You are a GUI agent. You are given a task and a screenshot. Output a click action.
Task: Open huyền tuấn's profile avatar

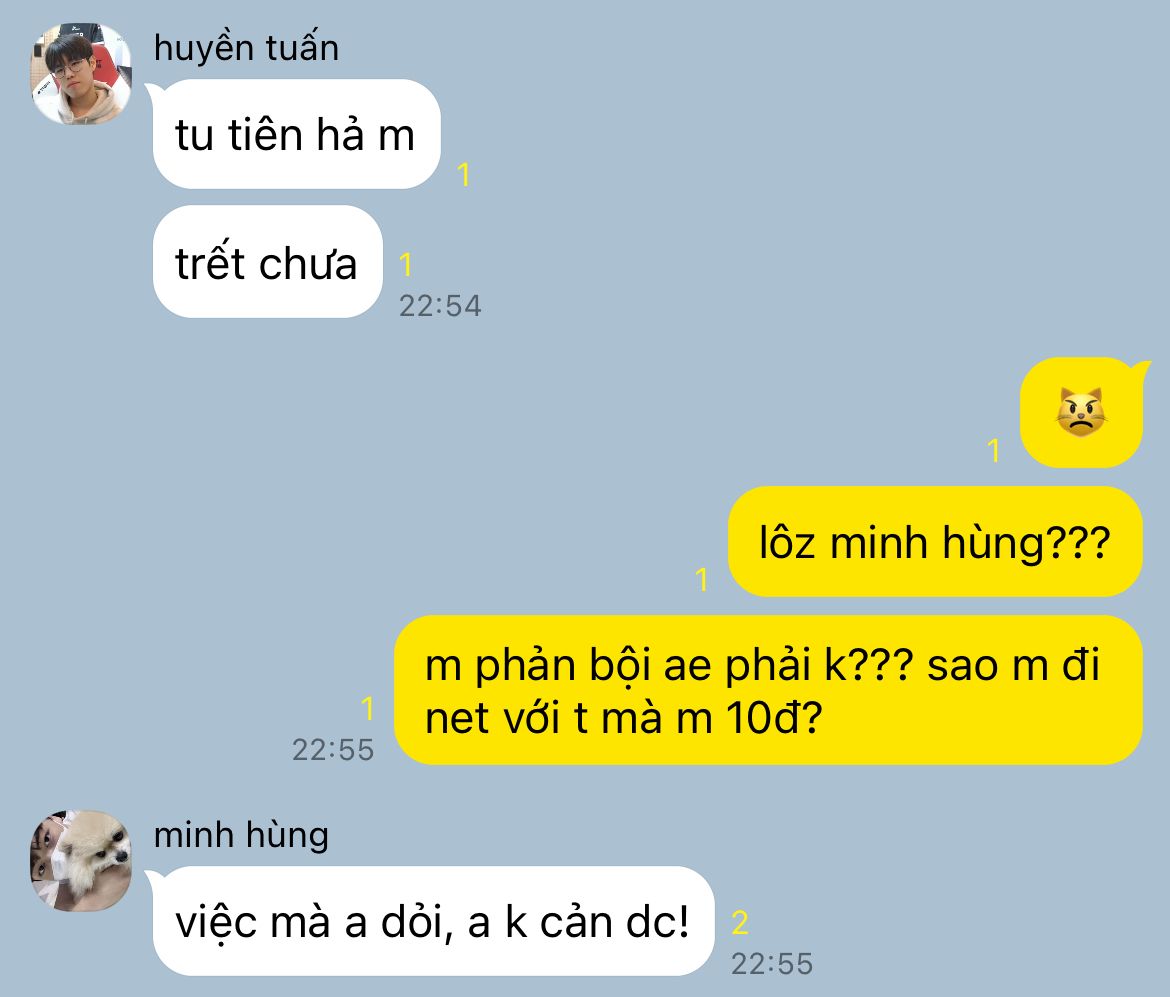(x=81, y=75)
